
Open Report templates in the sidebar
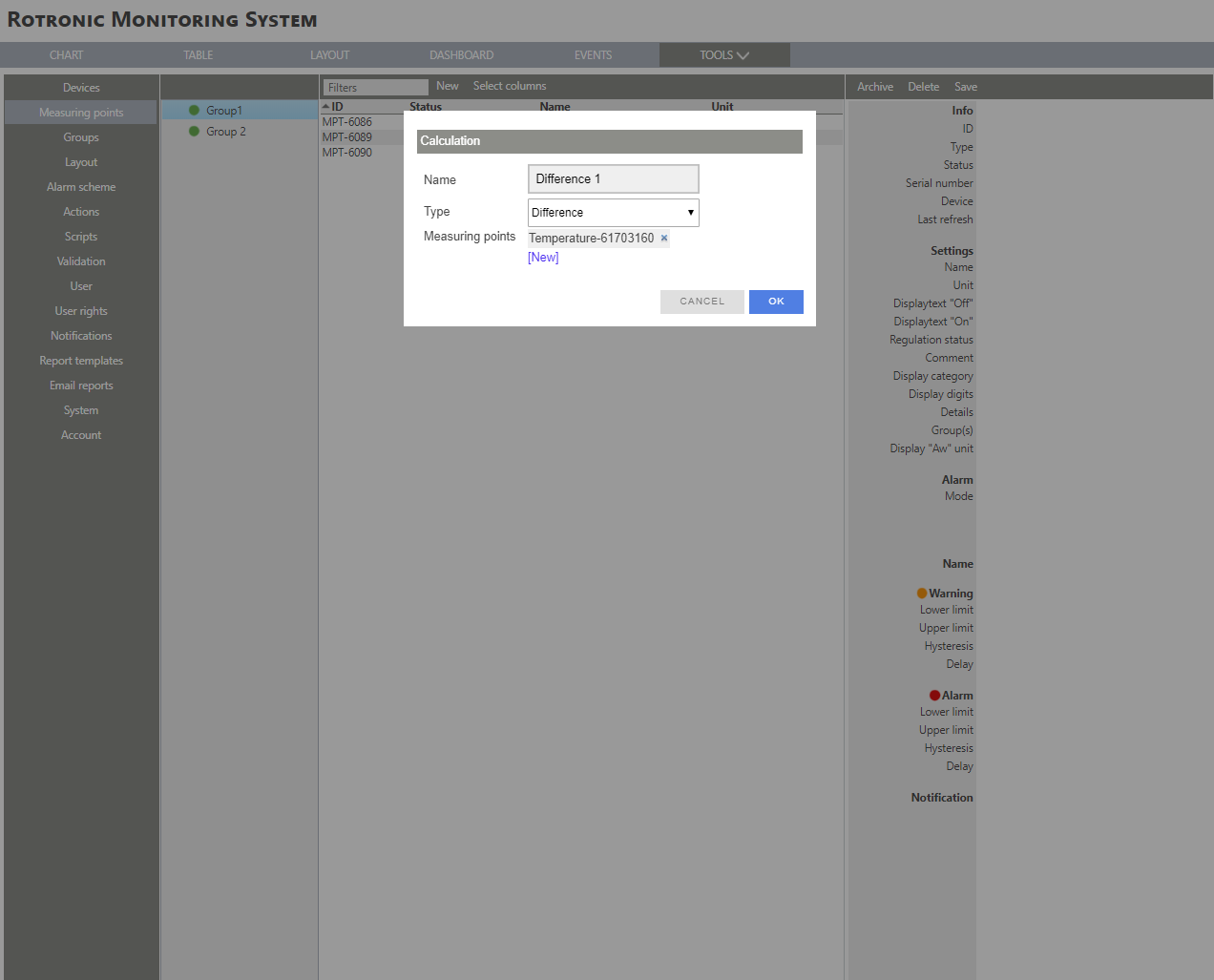[81, 361]
